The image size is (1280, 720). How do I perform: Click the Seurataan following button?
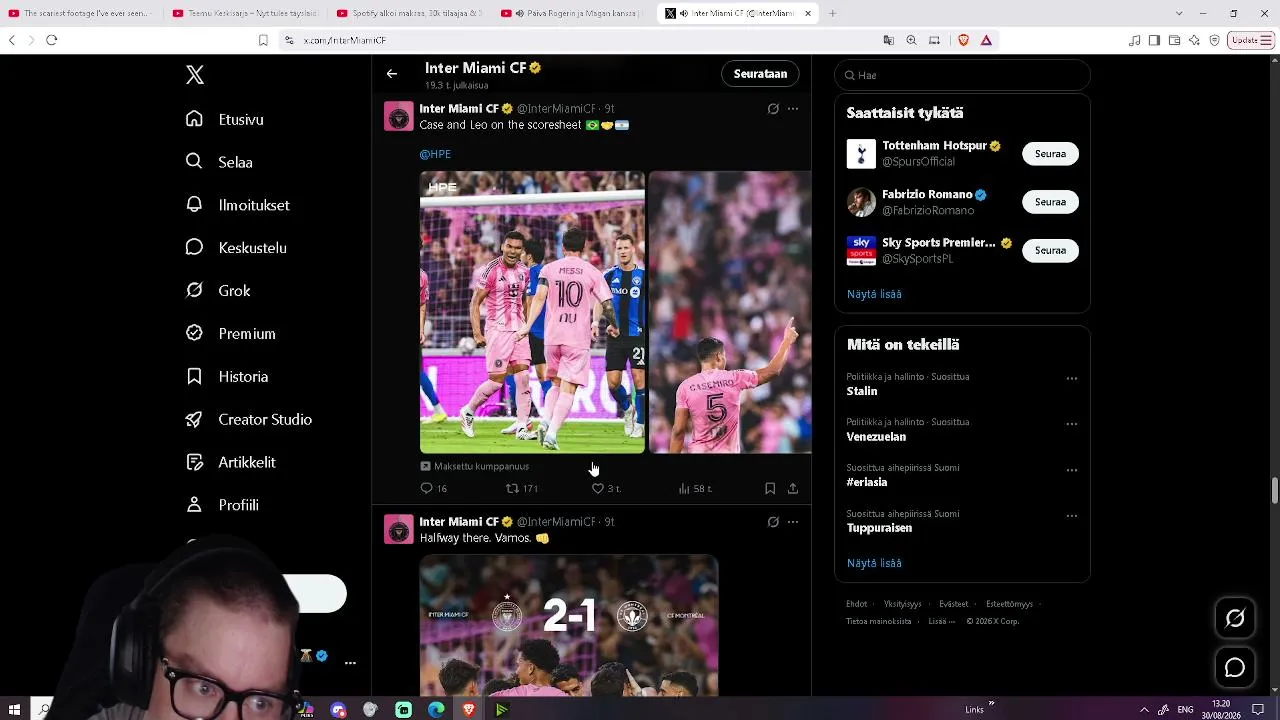[x=760, y=74]
